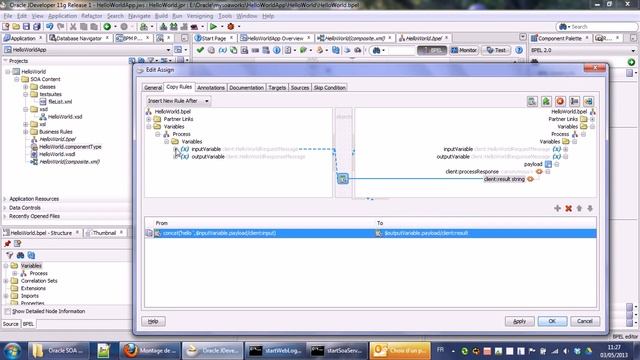Expand Partner Links in source tree
Viewport: 640px width, 360px height.
tap(149, 119)
